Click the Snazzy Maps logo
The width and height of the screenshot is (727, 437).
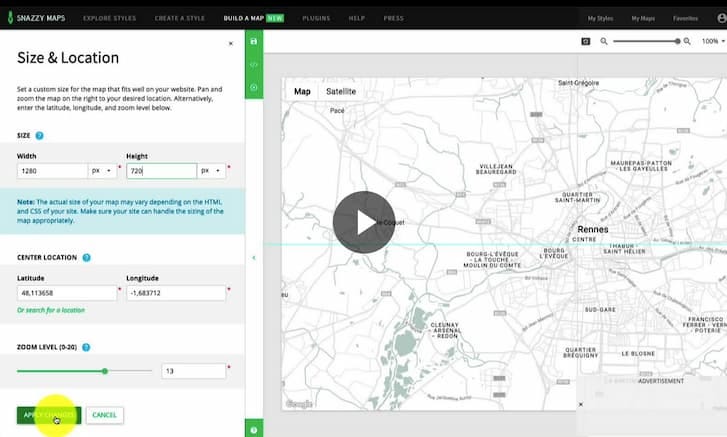tap(36, 18)
